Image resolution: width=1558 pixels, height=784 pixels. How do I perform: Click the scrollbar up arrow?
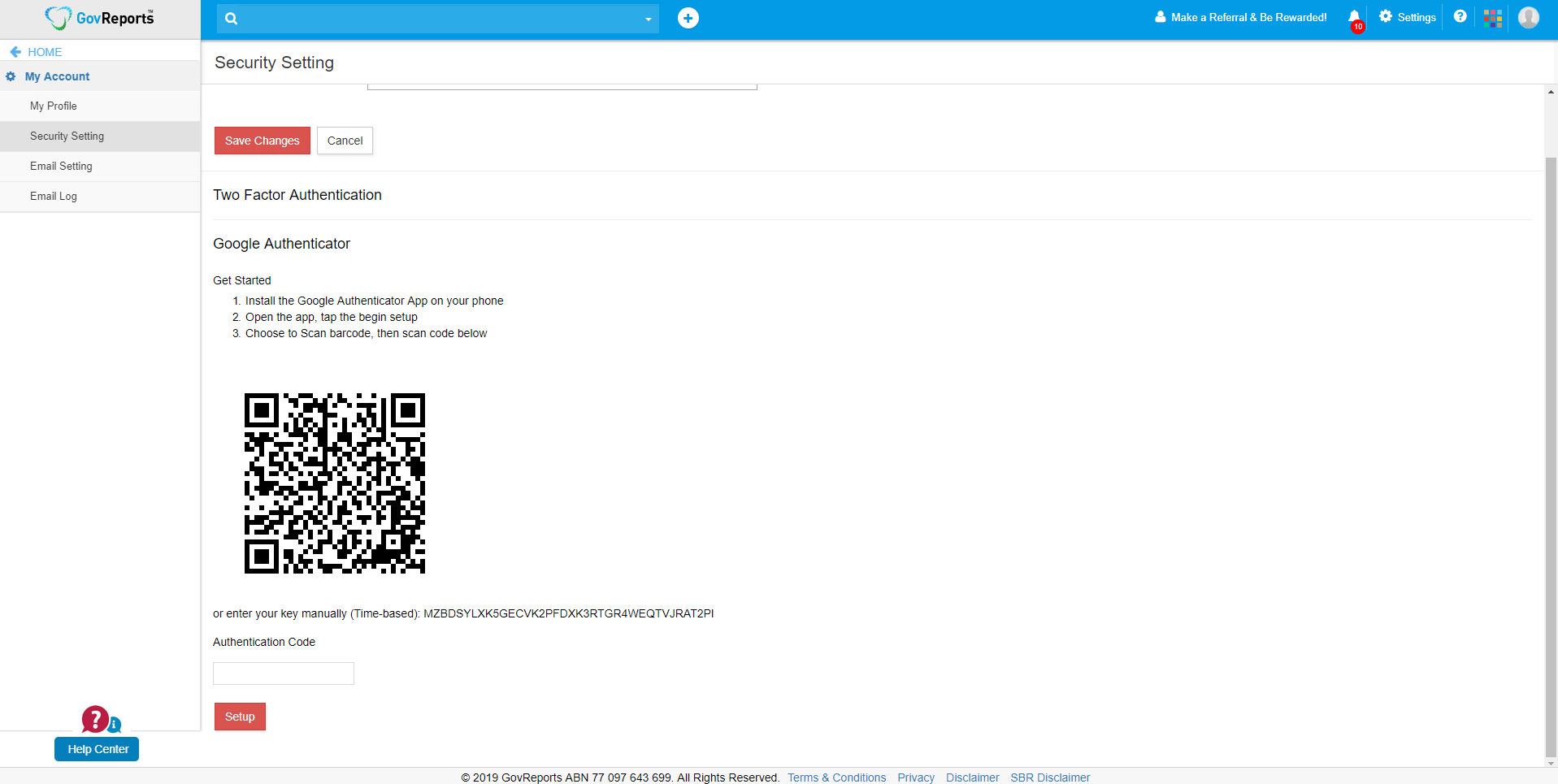coord(1551,92)
